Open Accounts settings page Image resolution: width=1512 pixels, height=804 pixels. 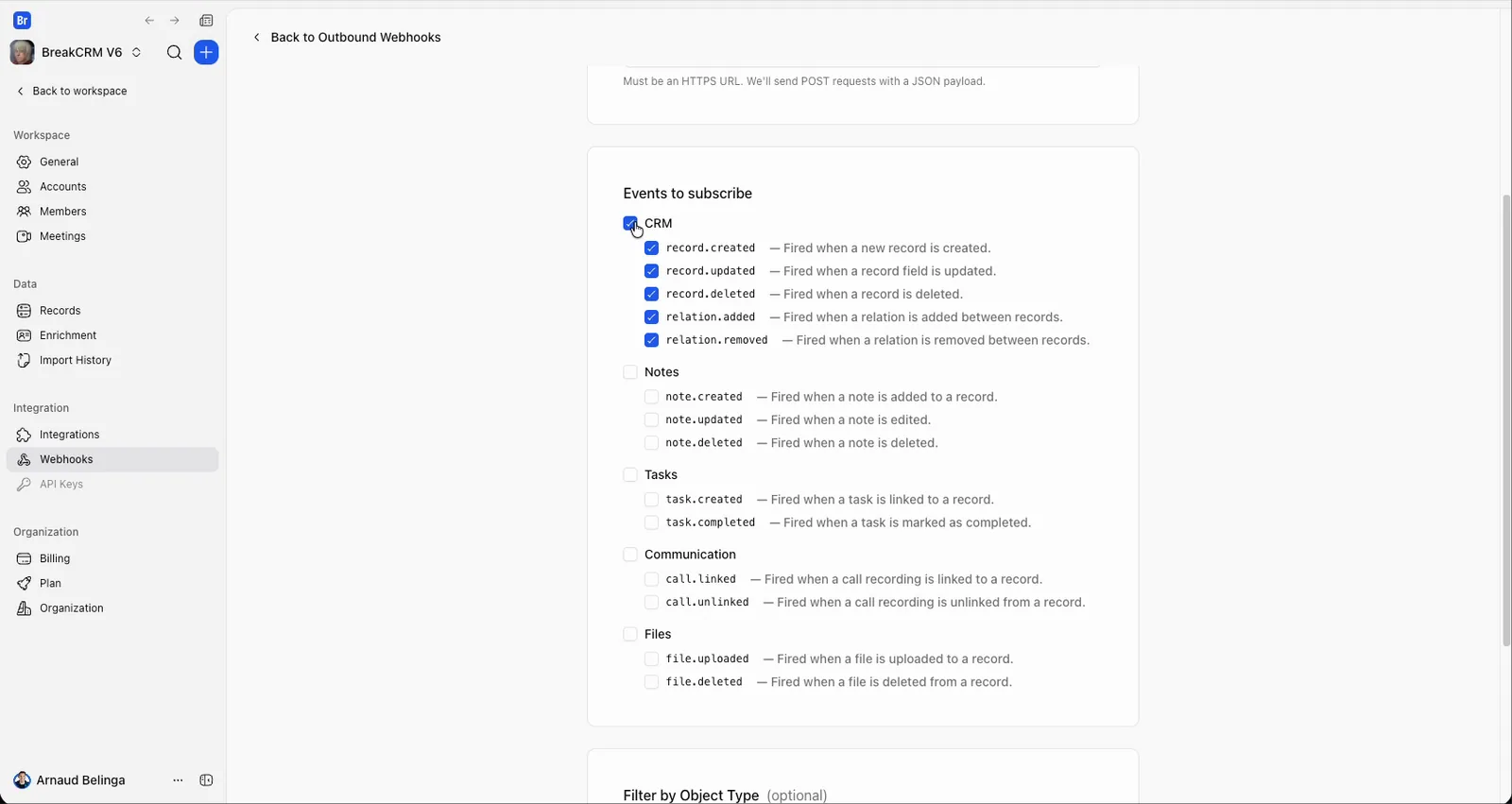(112, 187)
